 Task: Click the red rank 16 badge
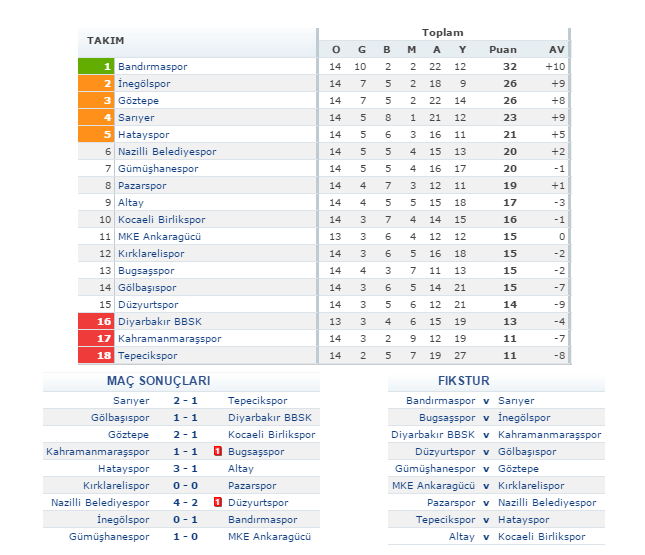point(97,321)
